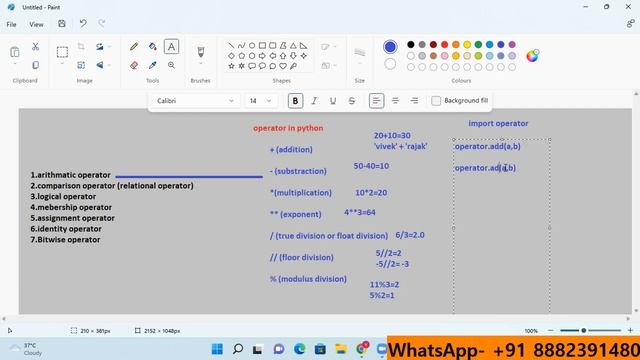The image size is (640, 360).
Task: Enable the Background fill checkbox
Action: pos(436,101)
